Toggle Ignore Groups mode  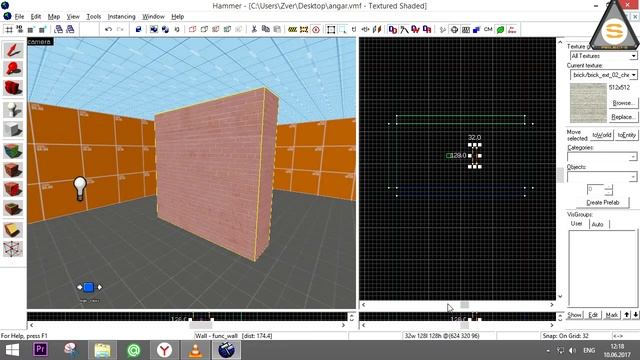click(177, 29)
